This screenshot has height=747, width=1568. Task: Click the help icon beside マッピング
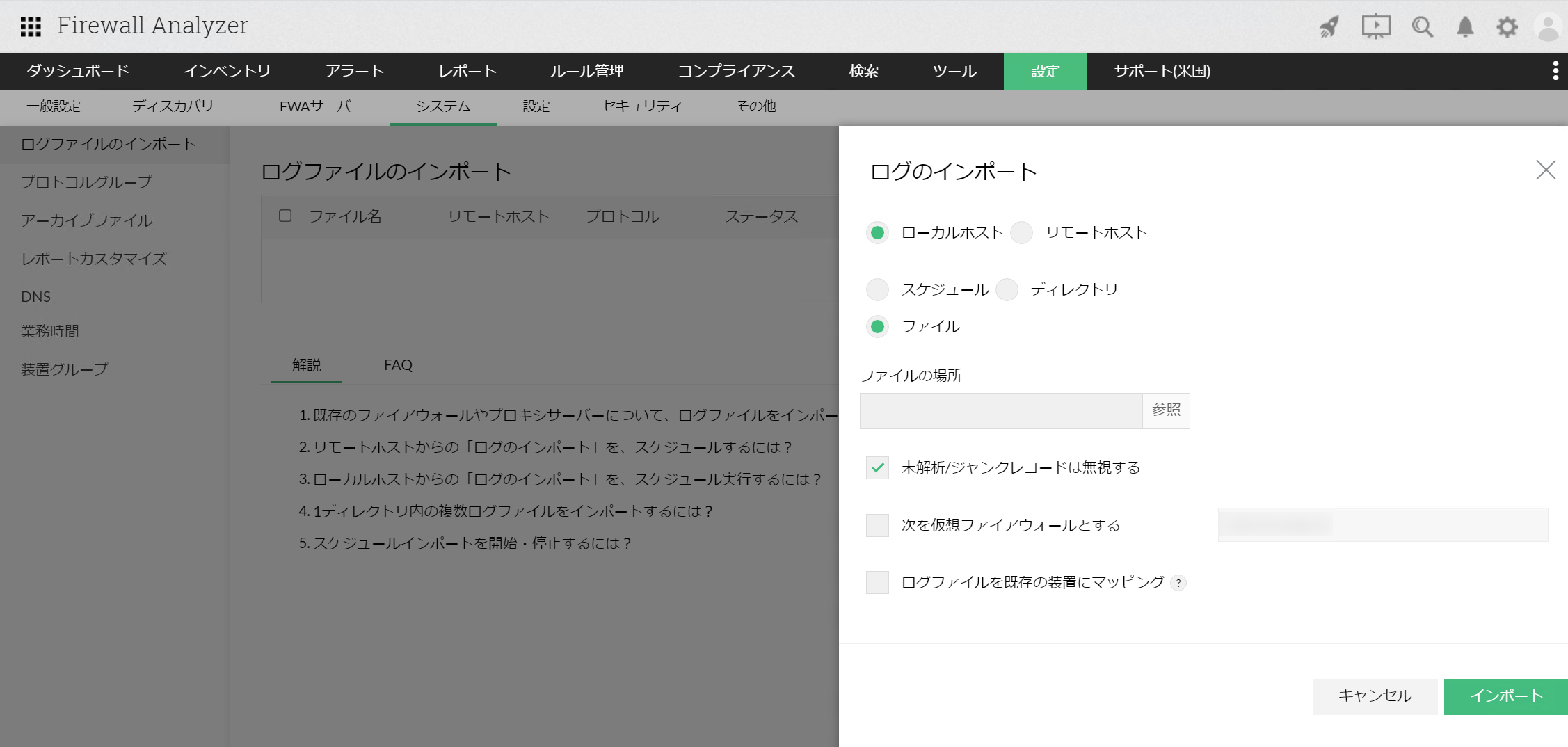(x=1178, y=584)
